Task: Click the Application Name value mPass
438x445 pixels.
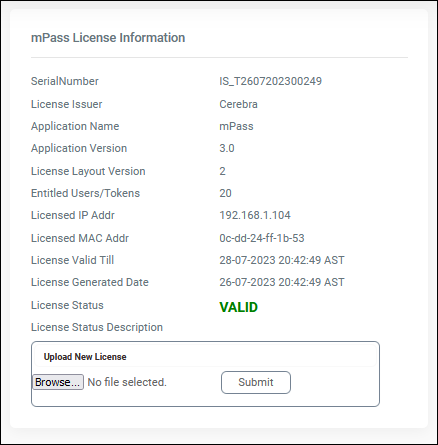Action: (x=236, y=126)
